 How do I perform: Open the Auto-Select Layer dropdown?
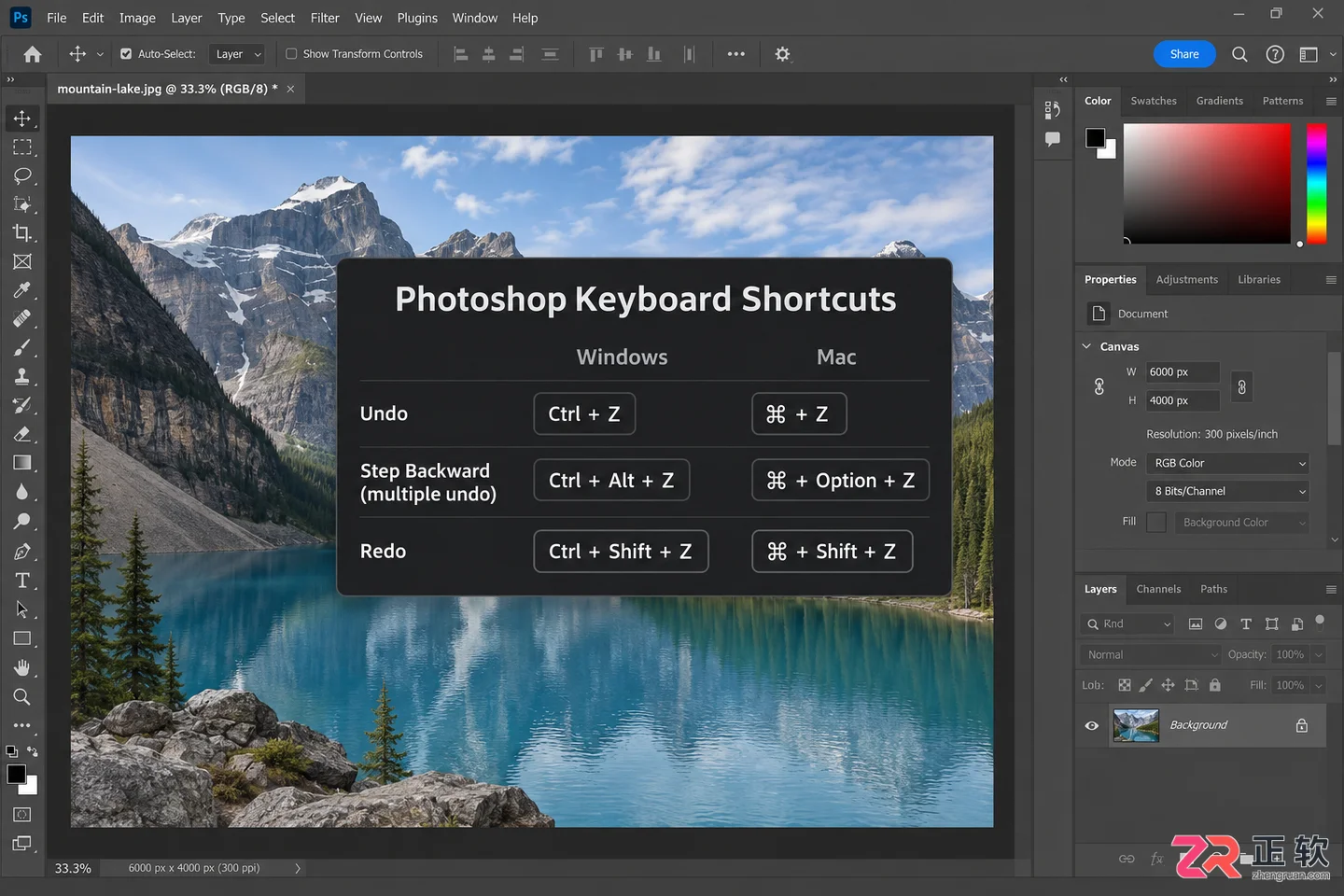point(238,54)
